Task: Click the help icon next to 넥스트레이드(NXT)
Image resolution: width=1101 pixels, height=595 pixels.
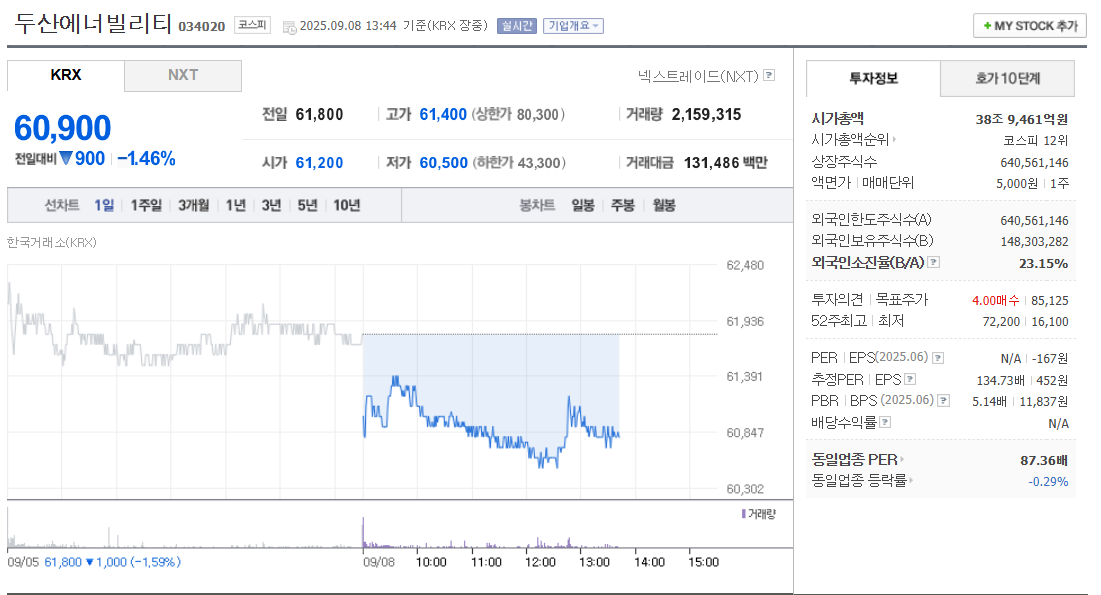Action: pyautogui.click(x=769, y=75)
